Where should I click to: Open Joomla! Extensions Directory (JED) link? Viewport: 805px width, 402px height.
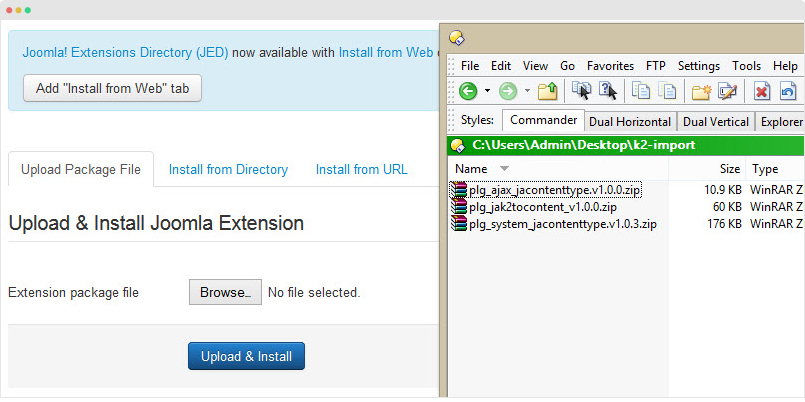pos(125,52)
